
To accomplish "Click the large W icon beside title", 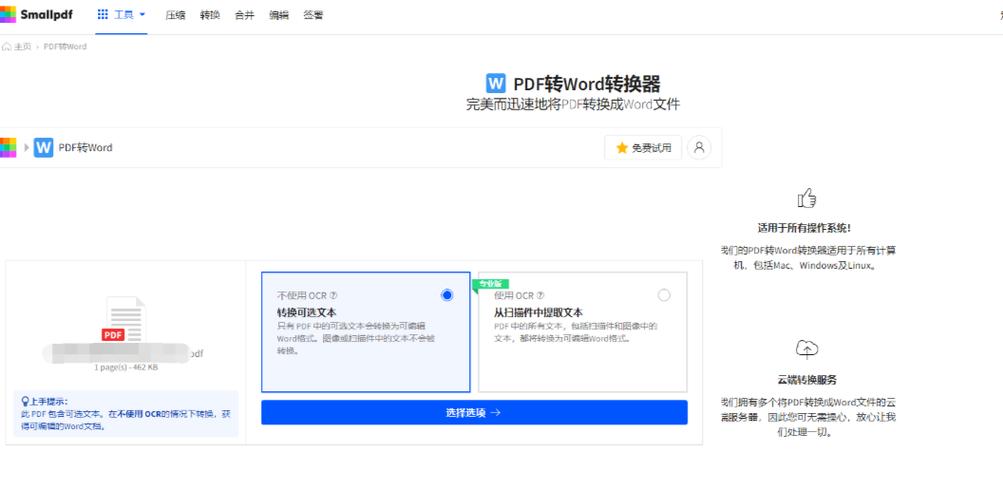I will pyautogui.click(x=496, y=83).
